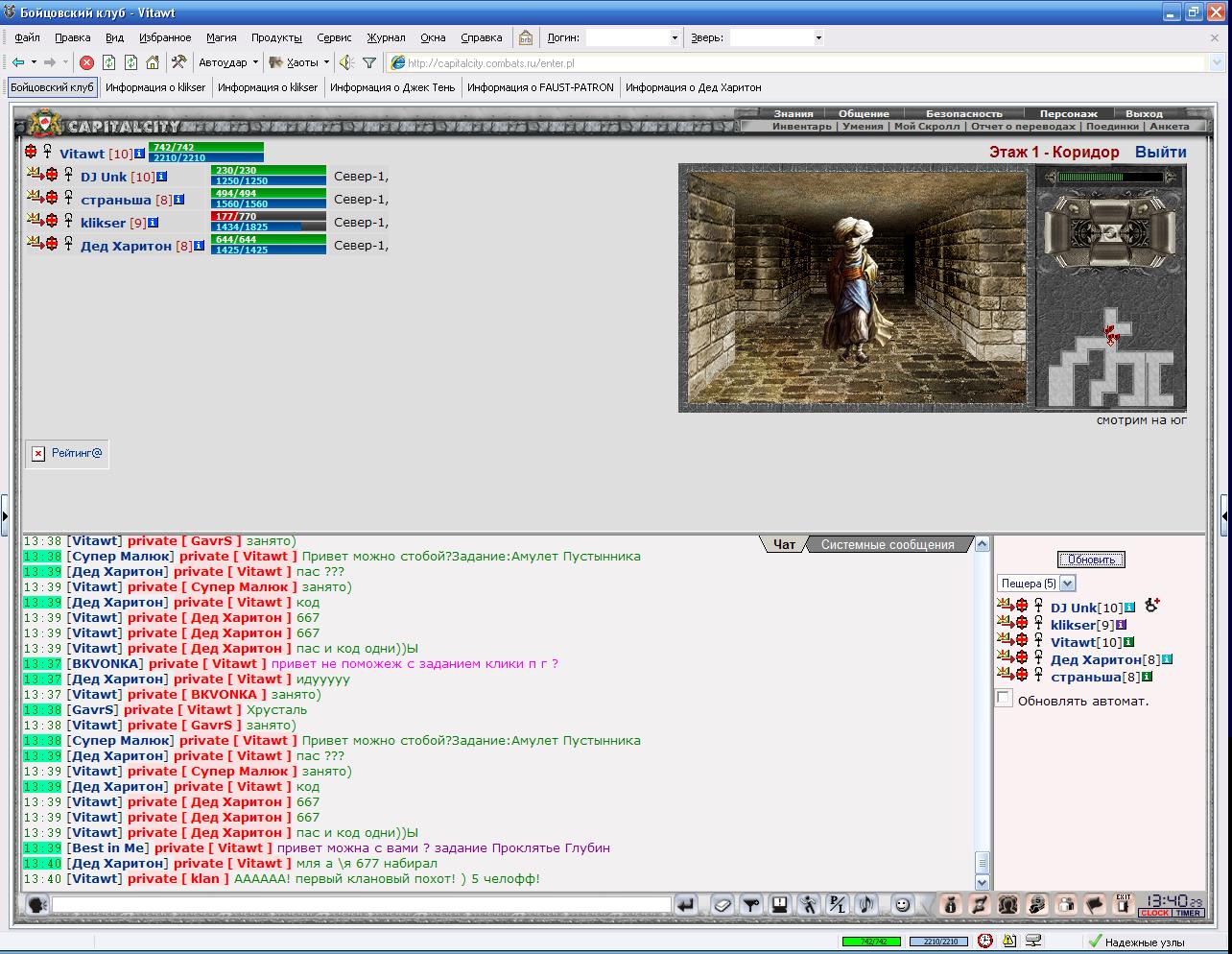
Task: Click the CLOCK button
Action: click(x=1154, y=913)
